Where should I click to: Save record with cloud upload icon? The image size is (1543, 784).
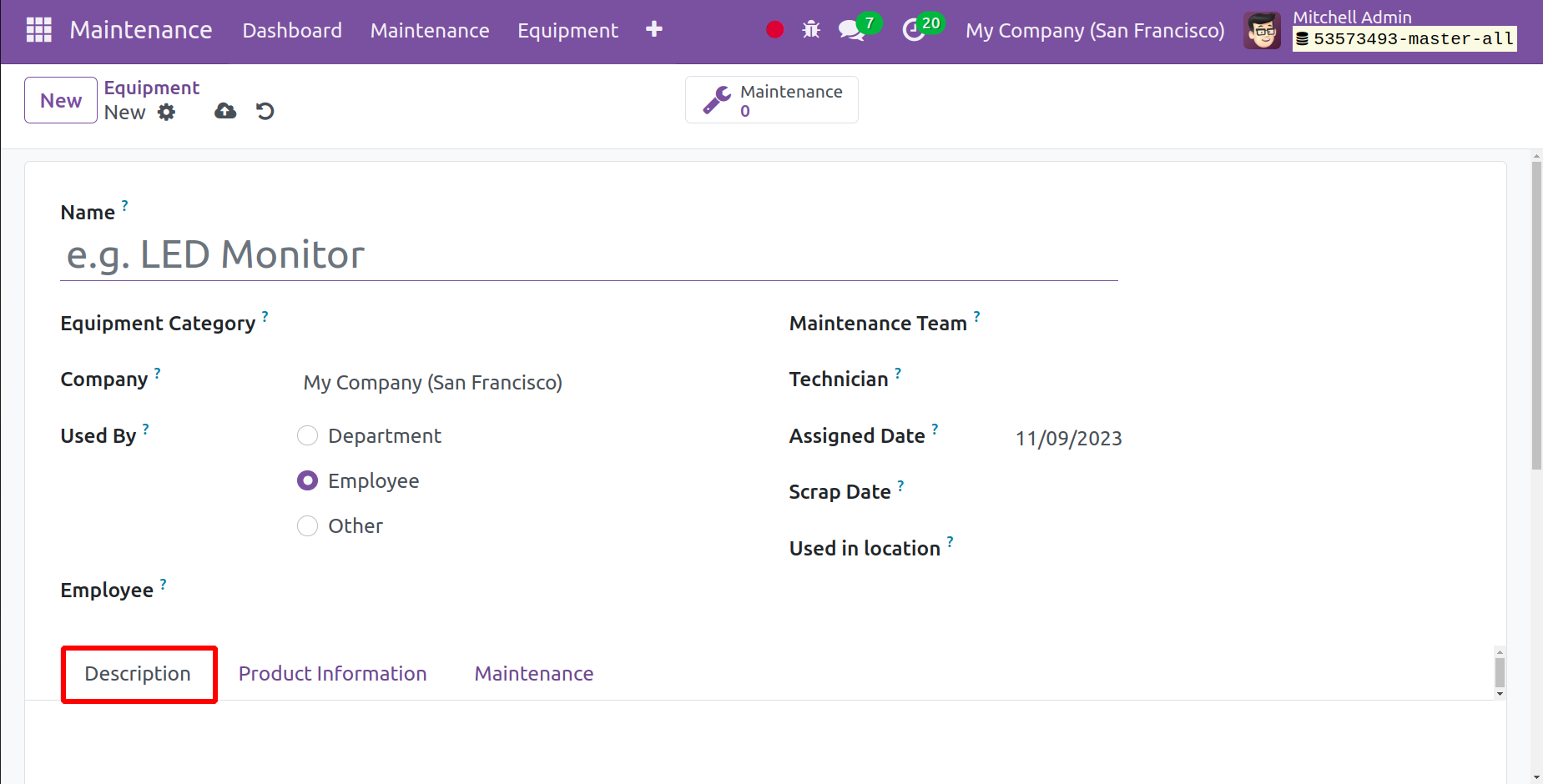point(225,111)
